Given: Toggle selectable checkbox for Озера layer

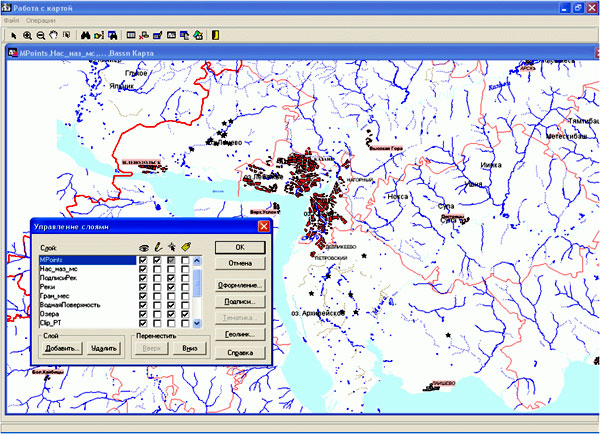Looking at the screenshot, I should pos(171,314).
